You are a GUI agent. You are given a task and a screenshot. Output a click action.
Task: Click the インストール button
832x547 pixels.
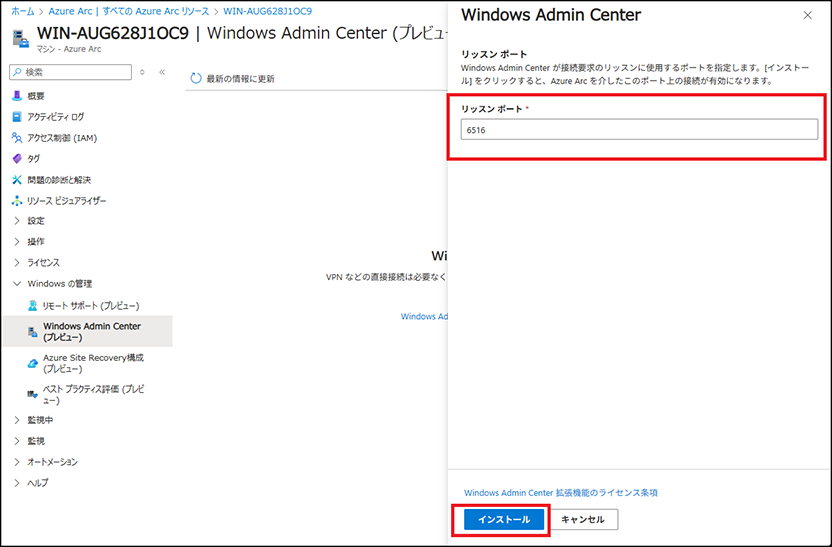point(504,519)
